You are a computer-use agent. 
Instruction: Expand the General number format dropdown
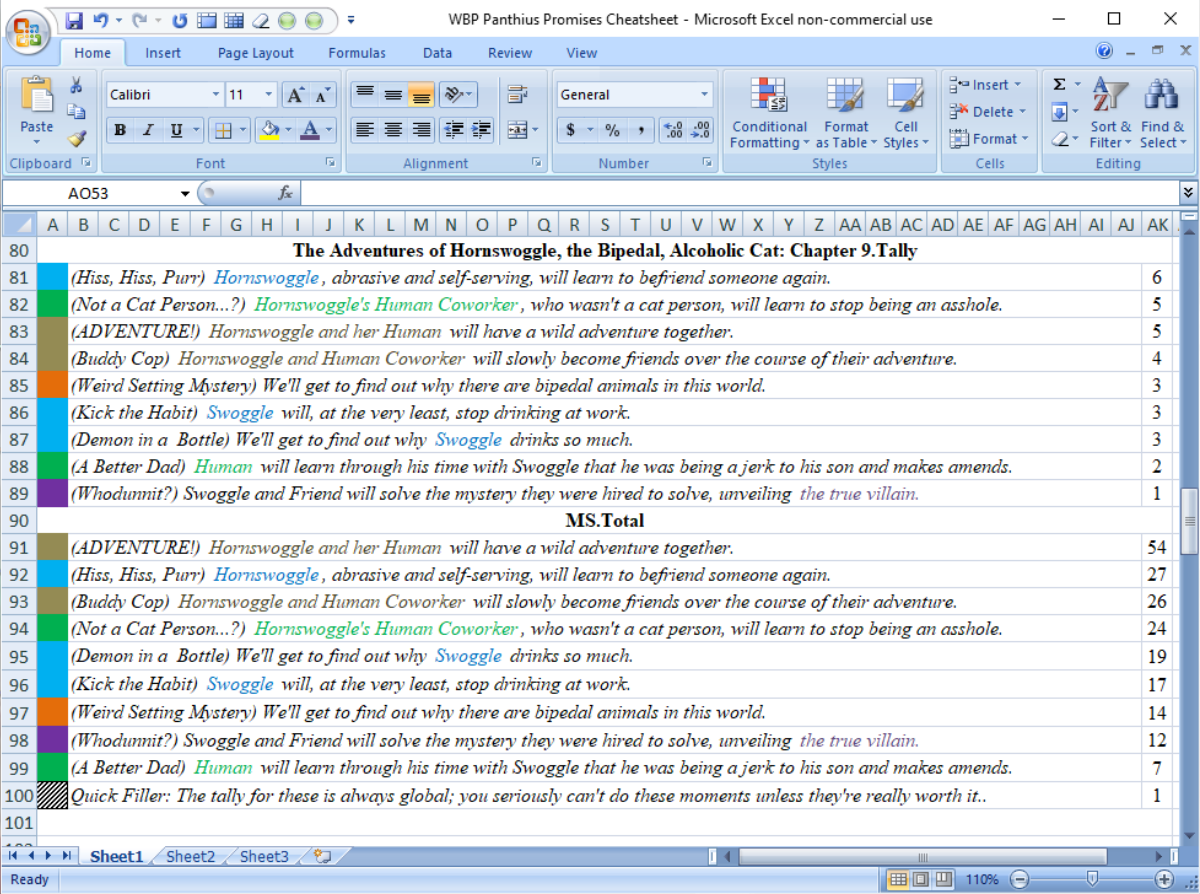(x=705, y=95)
